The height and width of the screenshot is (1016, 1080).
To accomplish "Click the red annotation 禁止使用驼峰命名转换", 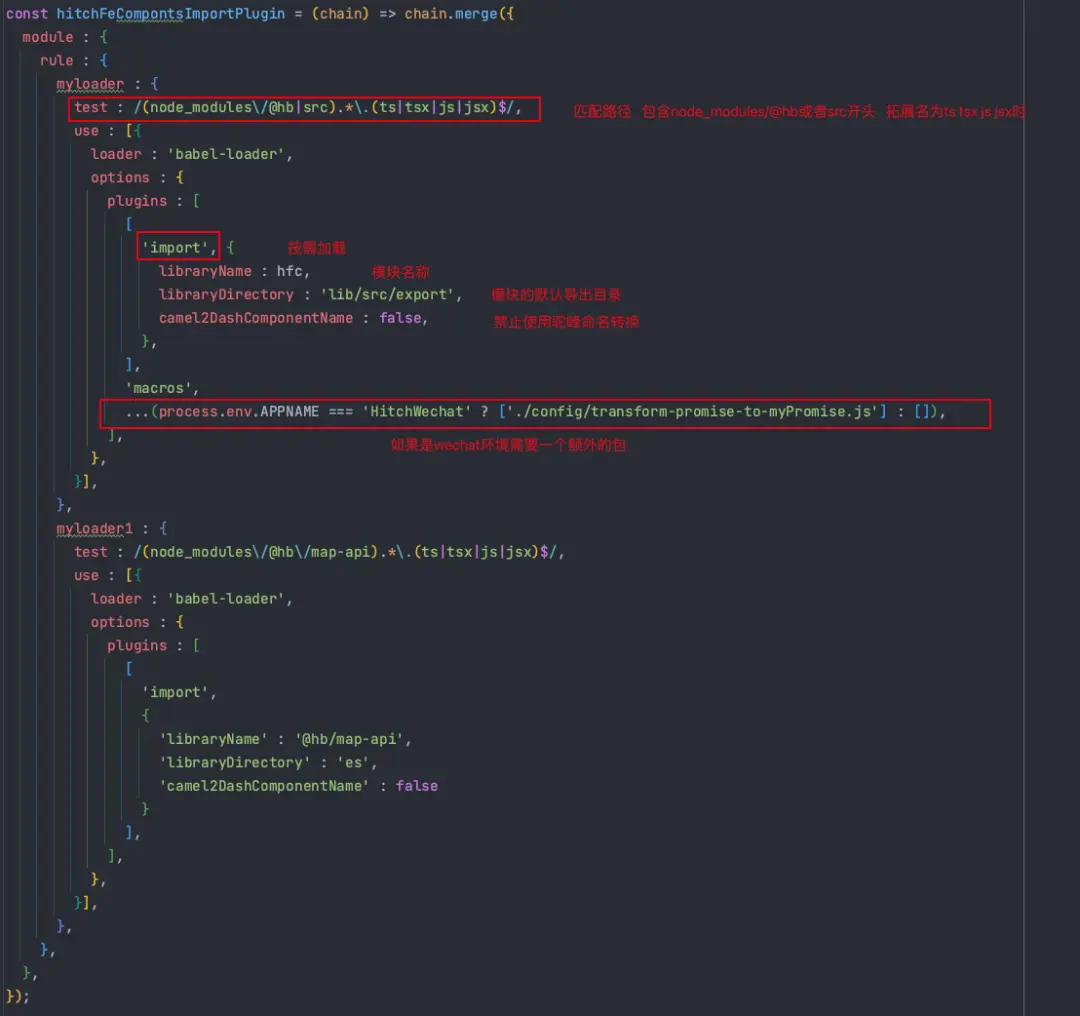I will [x=566, y=322].
